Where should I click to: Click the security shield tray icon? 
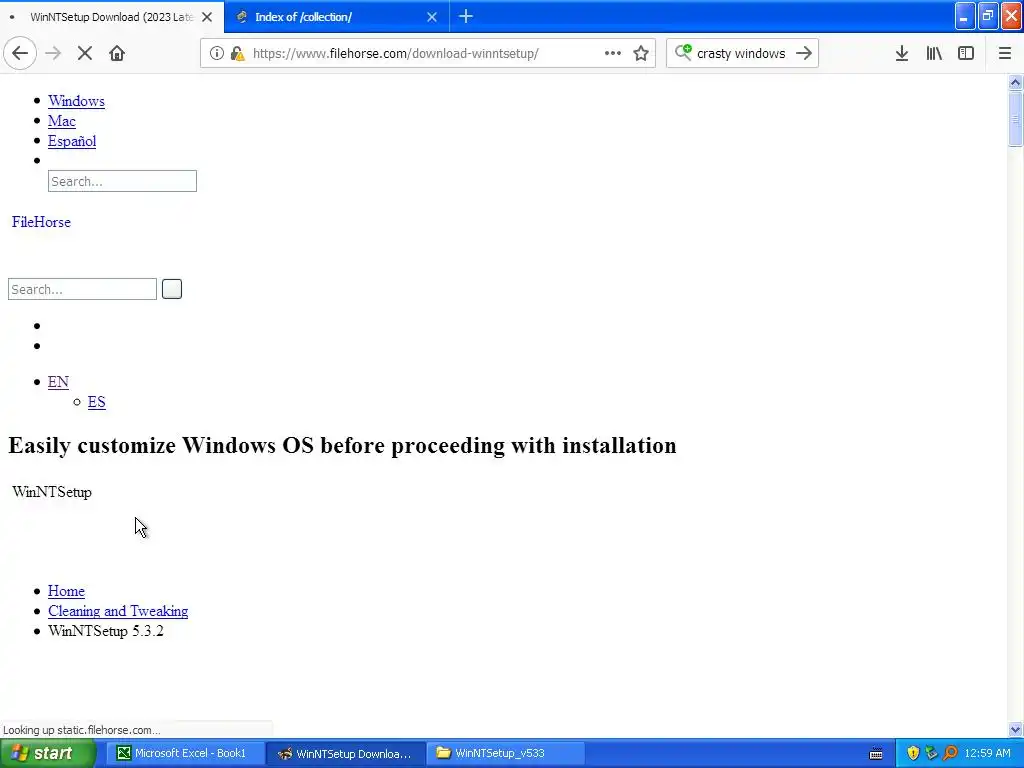coord(913,754)
